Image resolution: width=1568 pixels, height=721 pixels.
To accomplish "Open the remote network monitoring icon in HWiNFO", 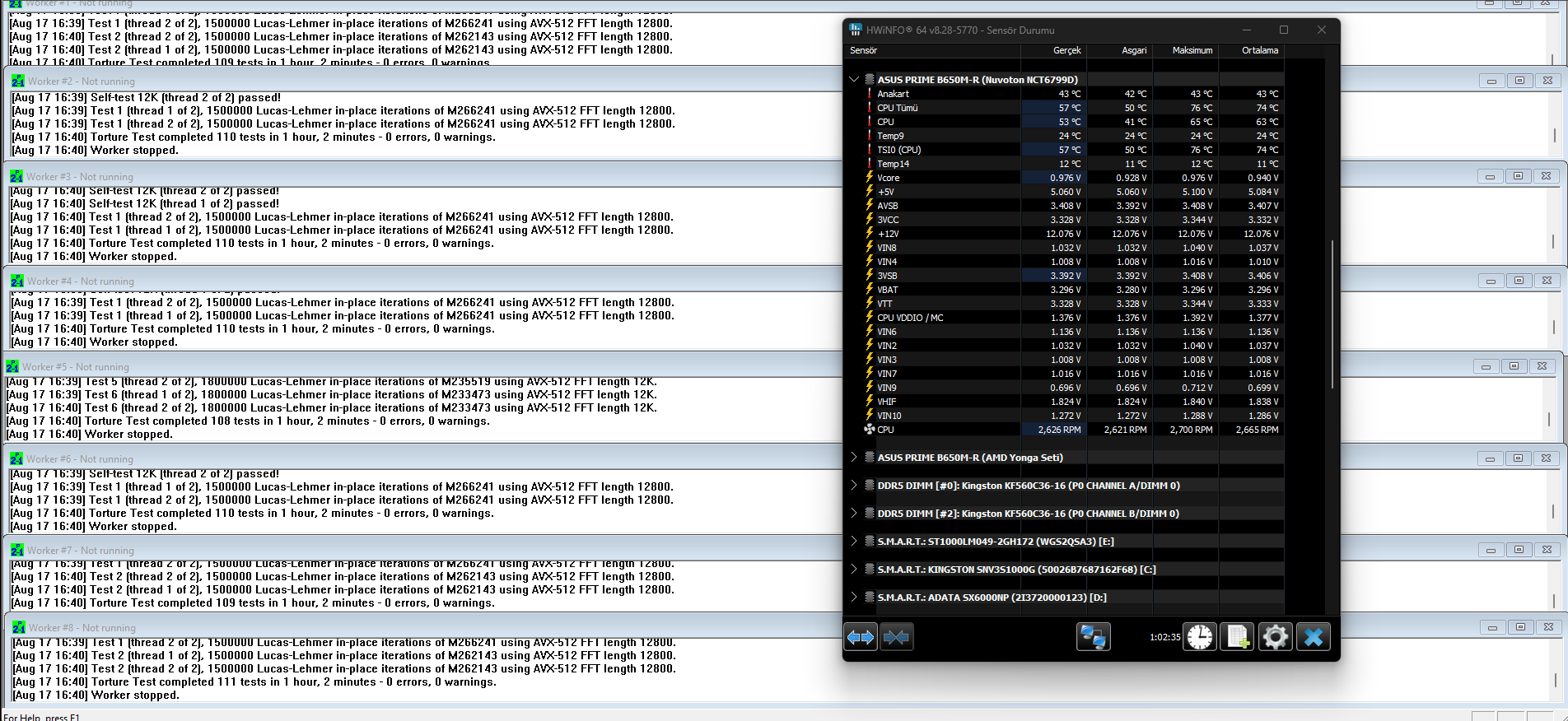I will [x=1094, y=637].
